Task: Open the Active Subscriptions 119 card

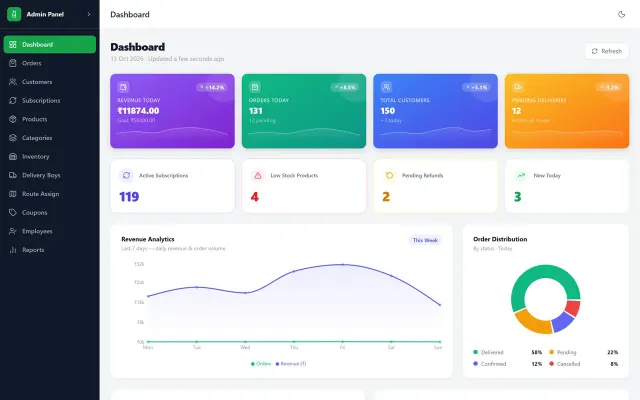Action: tap(172, 186)
